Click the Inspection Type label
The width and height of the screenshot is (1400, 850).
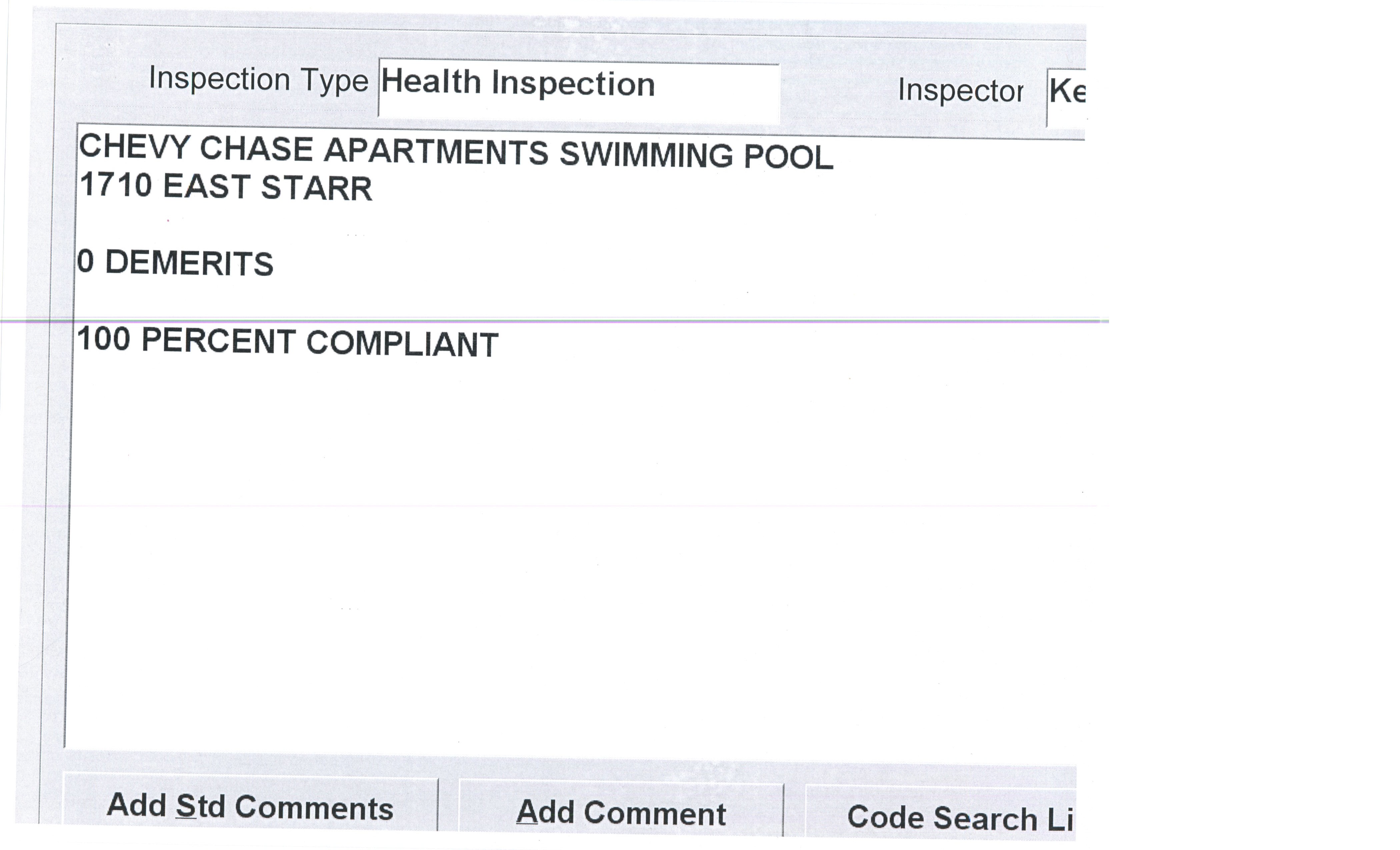click(x=259, y=80)
